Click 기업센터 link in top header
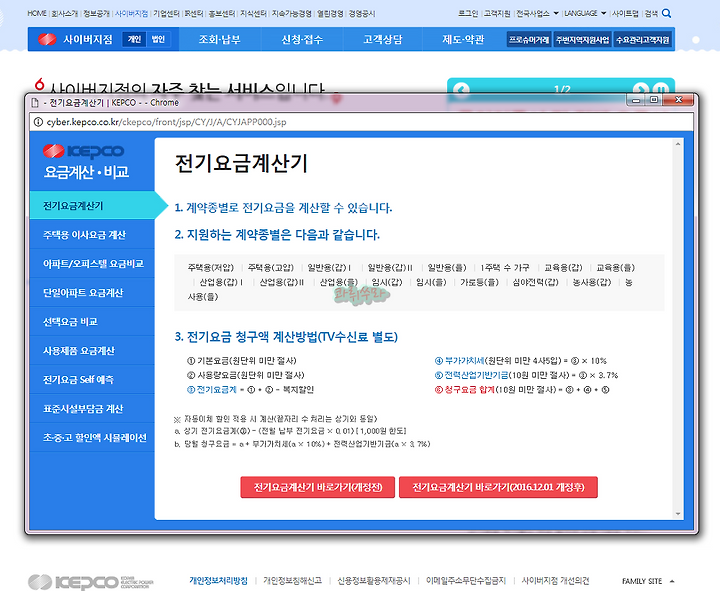Viewport: 720px width, 591px height. point(166,13)
